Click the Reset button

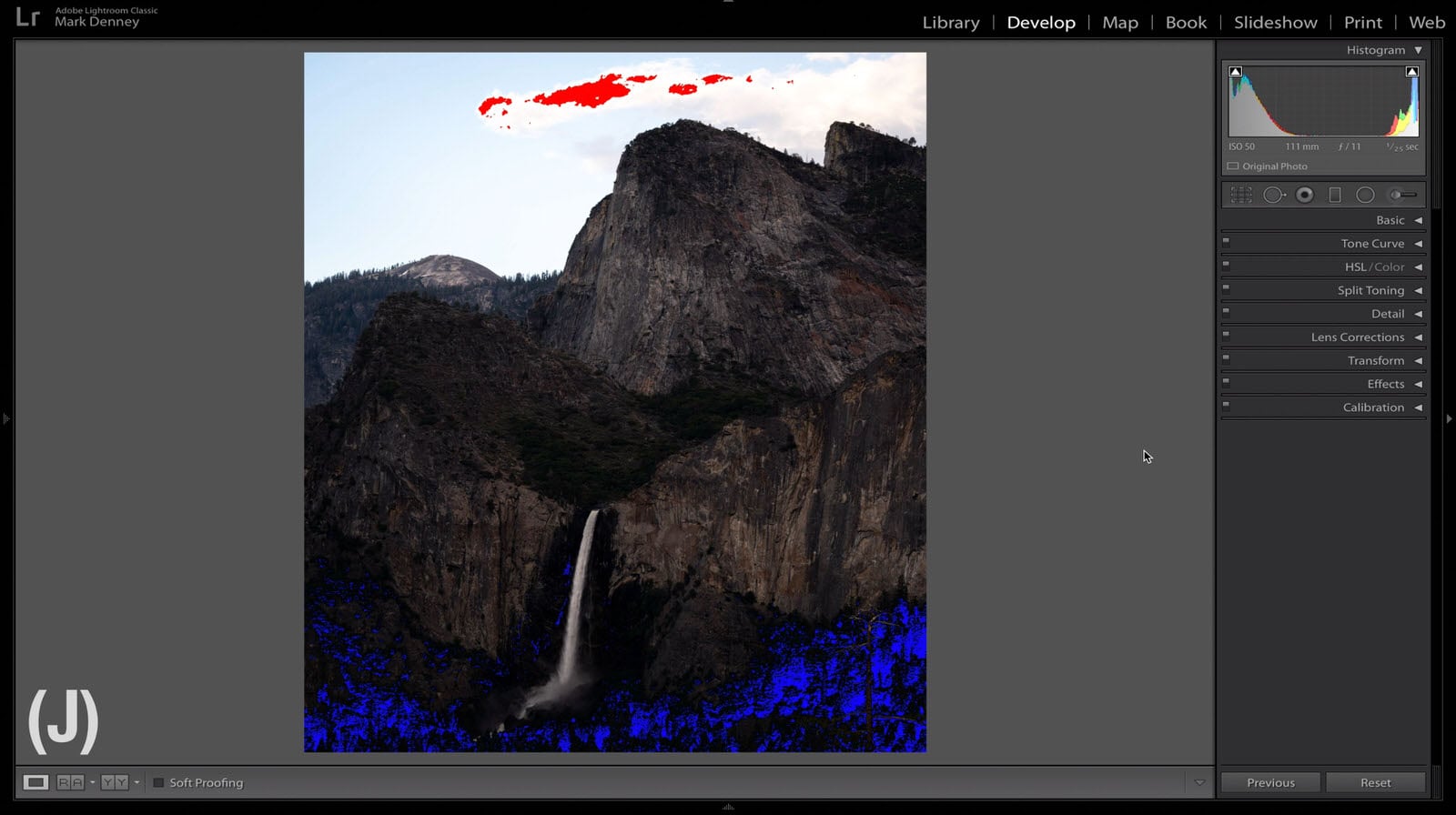[x=1376, y=782]
